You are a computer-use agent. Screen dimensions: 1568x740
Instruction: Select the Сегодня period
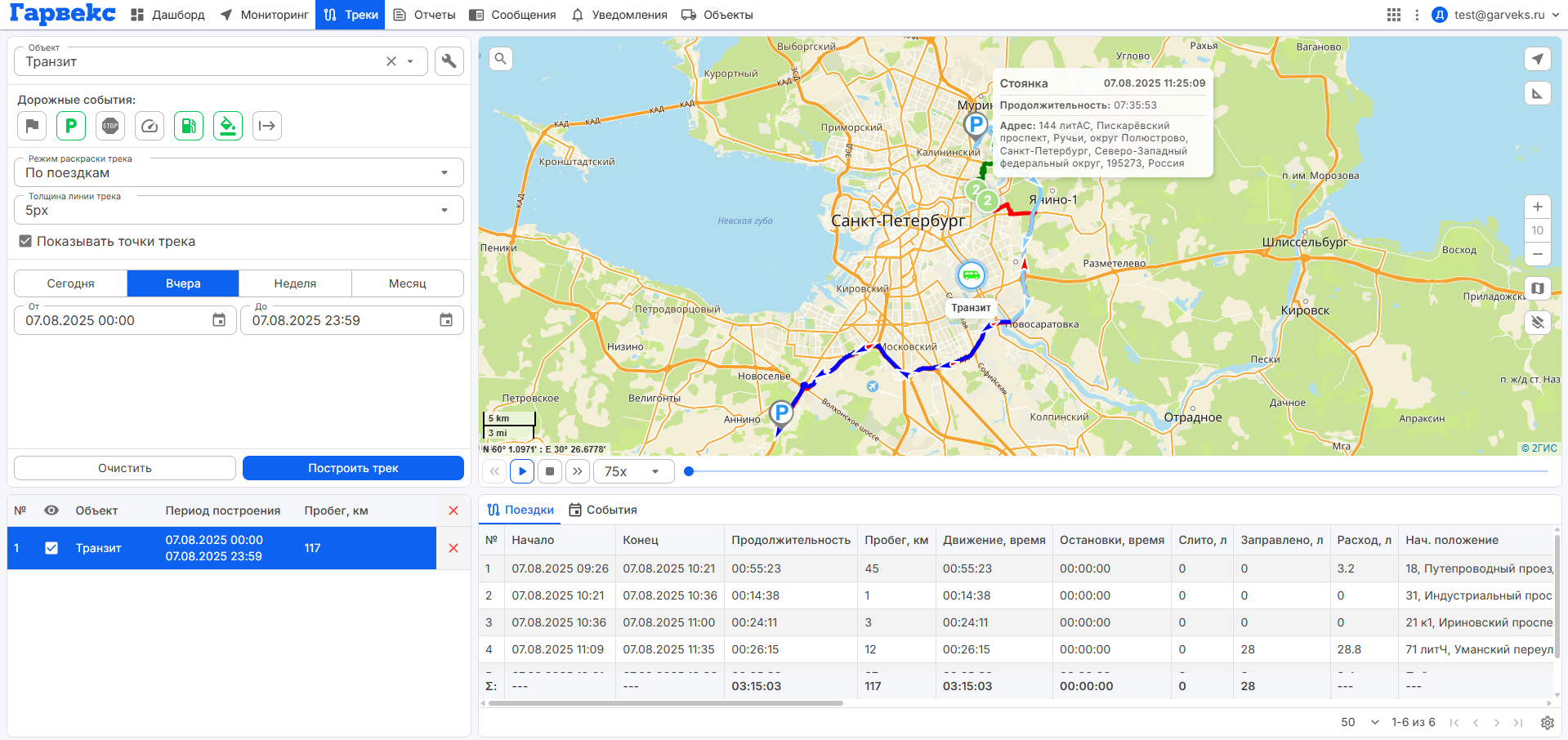click(x=70, y=283)
